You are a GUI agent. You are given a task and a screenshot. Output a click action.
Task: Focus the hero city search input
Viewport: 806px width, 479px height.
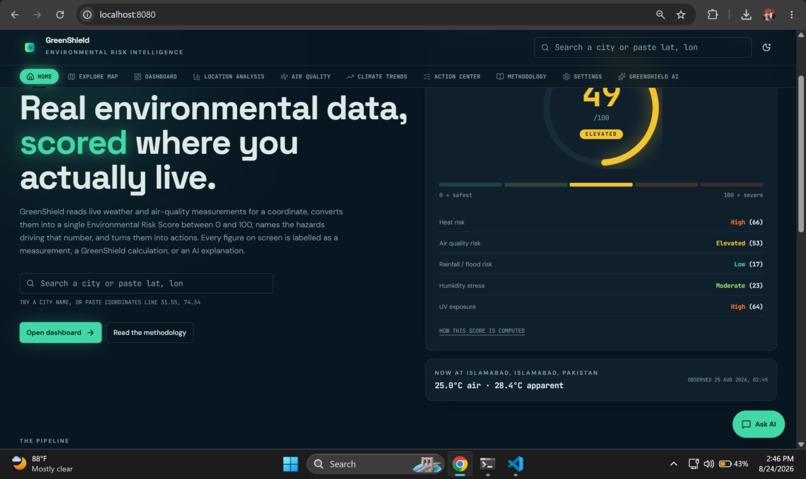pyautogui.click(x=146, y=283)
